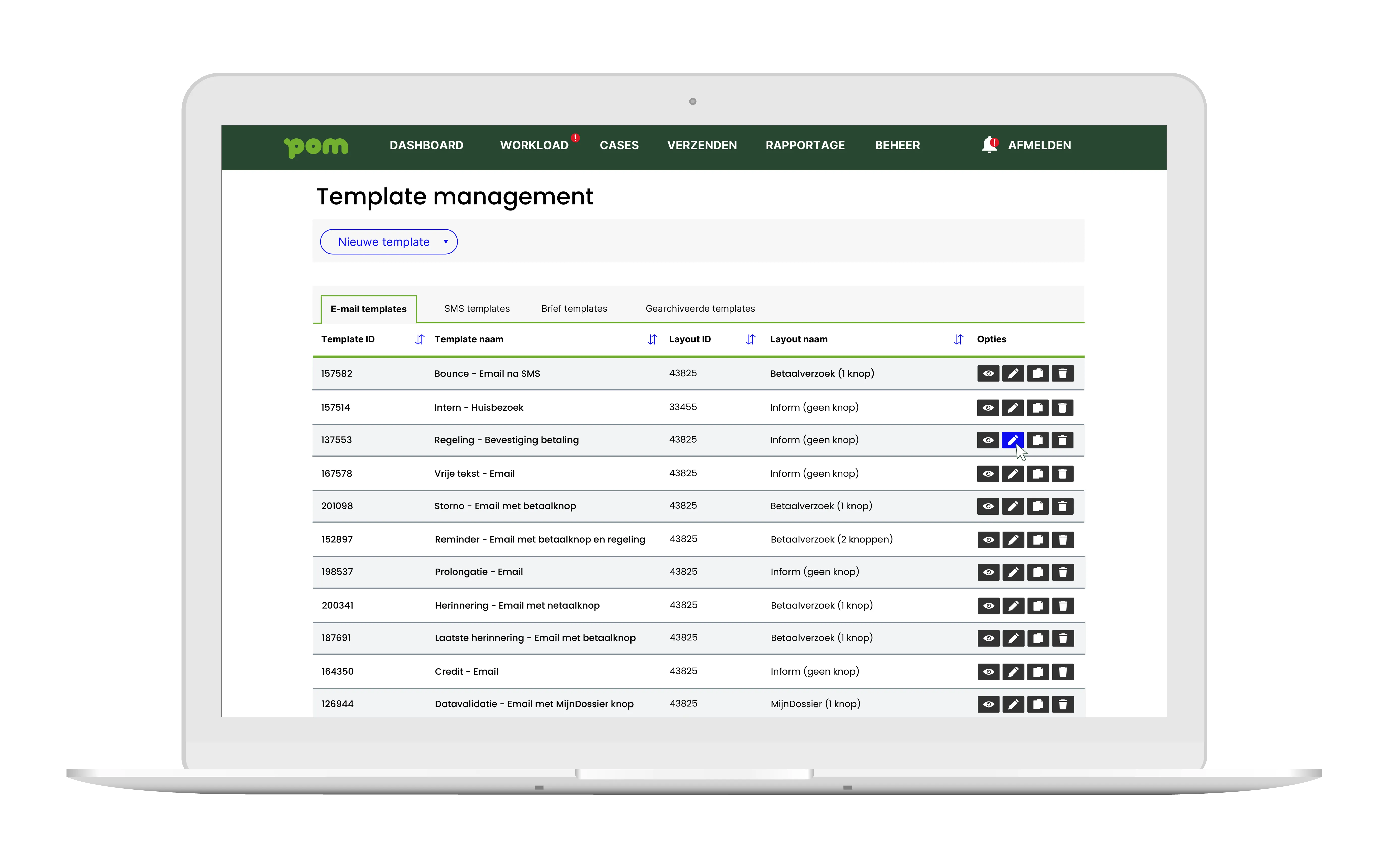Viewport: 1389px width, 868px height.
Task: Preview the Credit – Email template
Action: (989, 672)
